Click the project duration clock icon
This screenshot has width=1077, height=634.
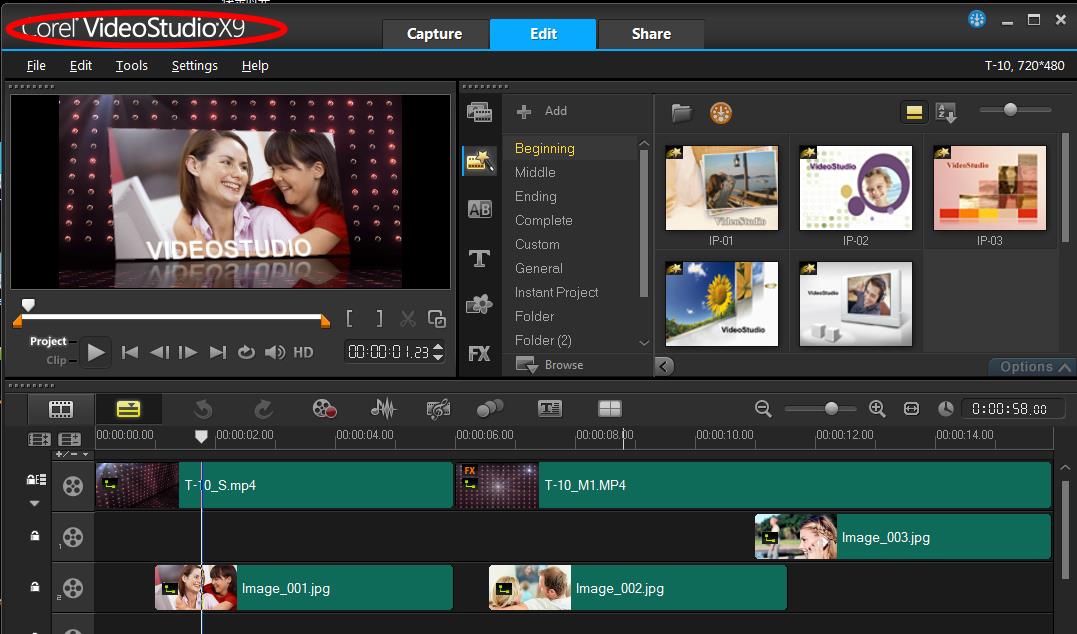946,409
